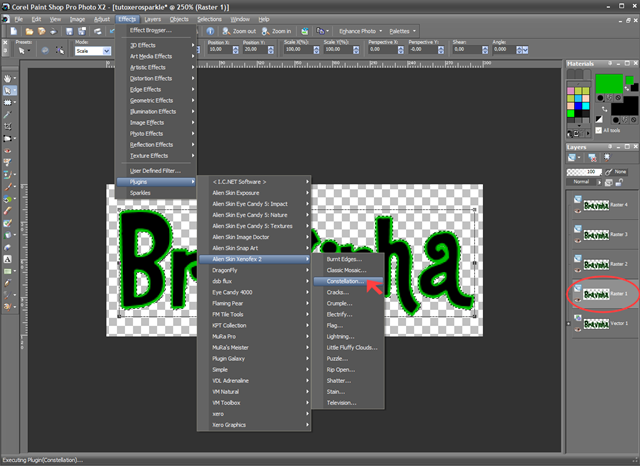This screenshot has height=466, width=640.
Task: Expand the Alien Skin Snap Art submenu
Action: (x=255, y=248)
